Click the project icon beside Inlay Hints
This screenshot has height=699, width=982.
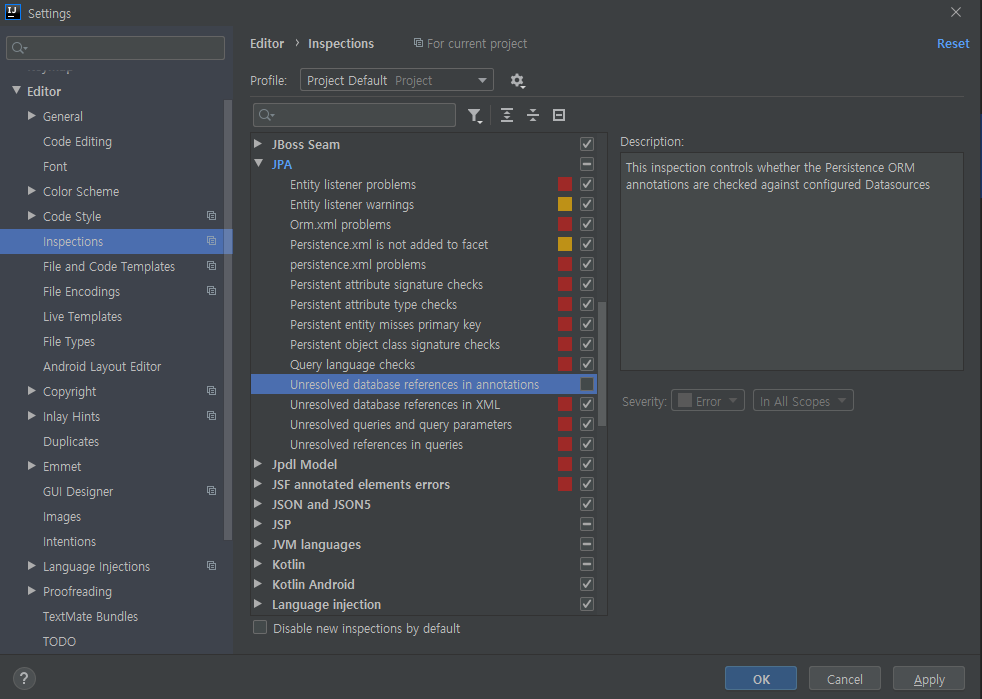tap(212, 416)
